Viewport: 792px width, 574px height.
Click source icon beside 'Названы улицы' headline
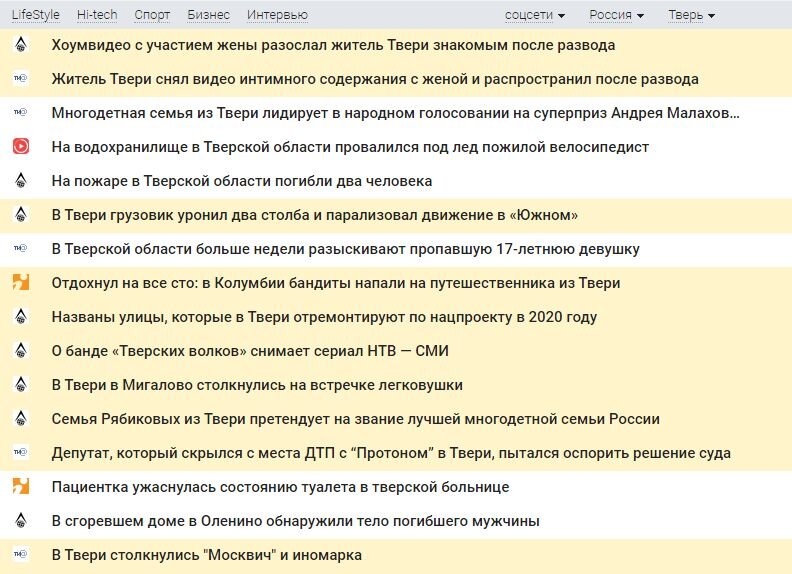(21, 316)
